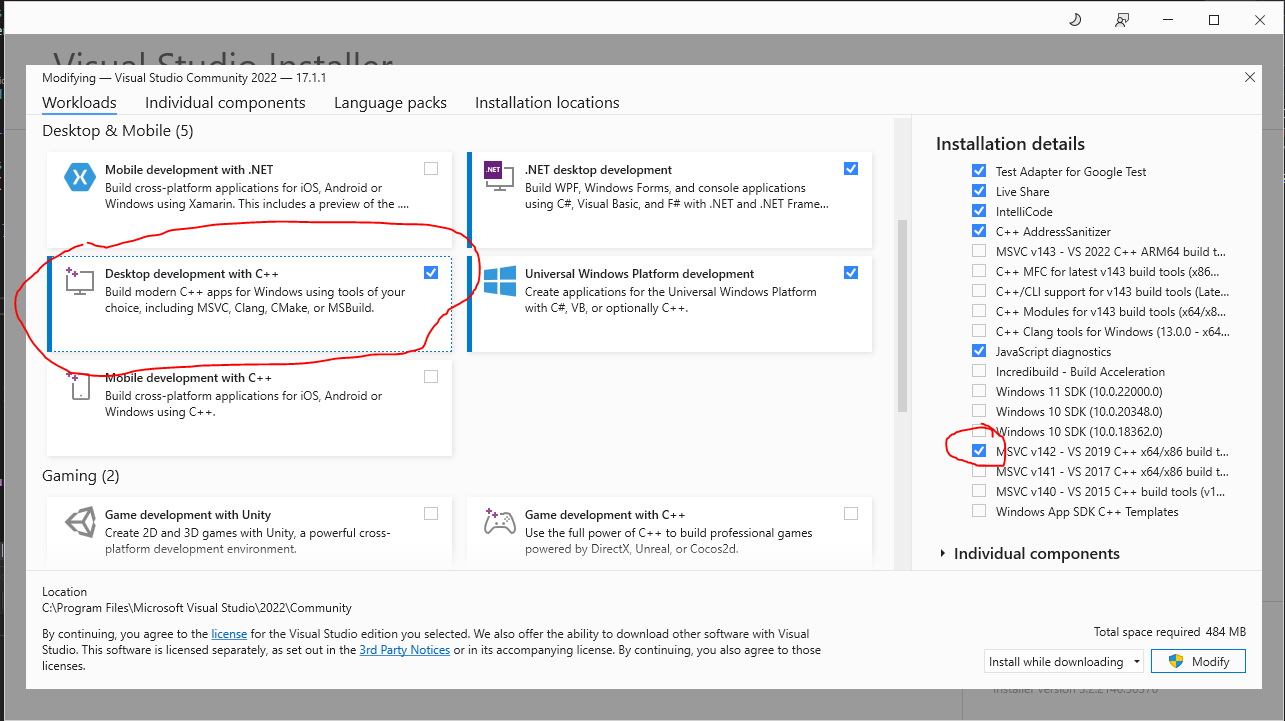
Task: Click the Universal Windows Platform Windows logo icon
Action: coord(499,281)
